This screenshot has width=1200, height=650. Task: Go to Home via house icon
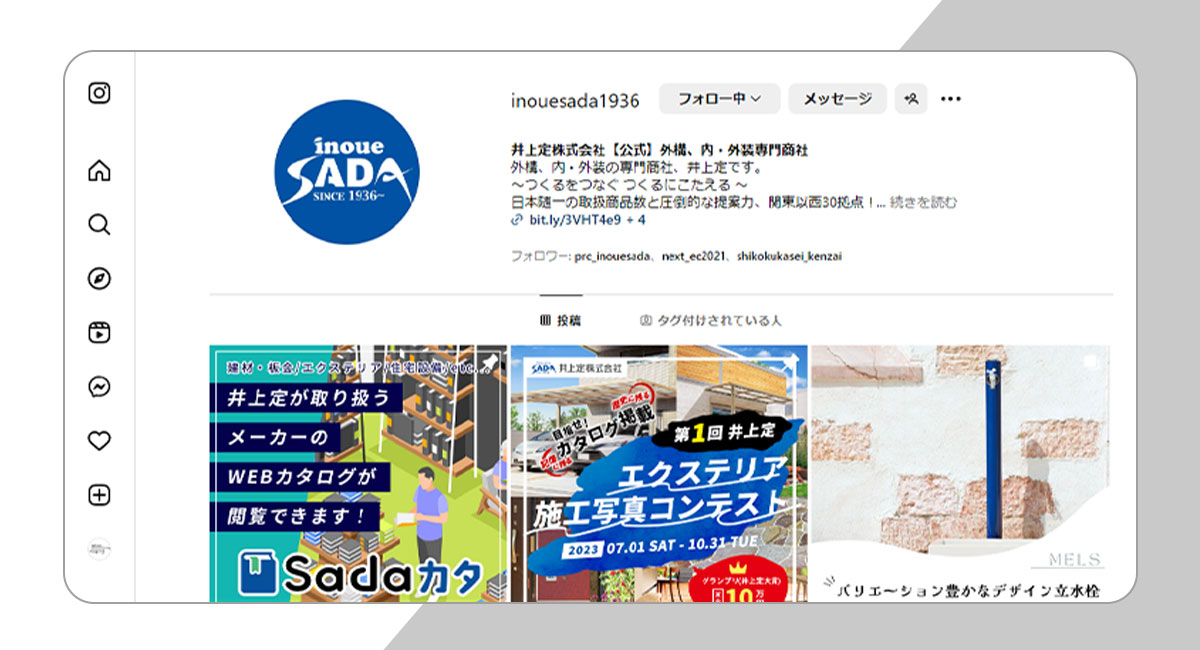point(99,171)
